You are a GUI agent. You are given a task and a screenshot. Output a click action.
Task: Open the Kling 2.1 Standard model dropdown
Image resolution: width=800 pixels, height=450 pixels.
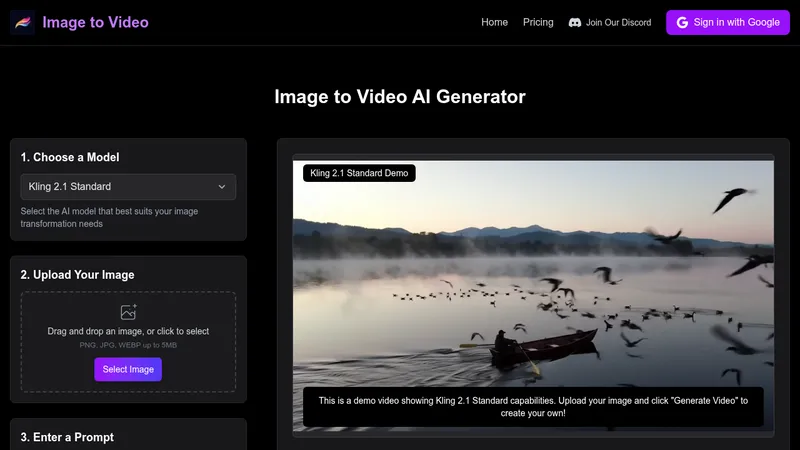[128, 187]
